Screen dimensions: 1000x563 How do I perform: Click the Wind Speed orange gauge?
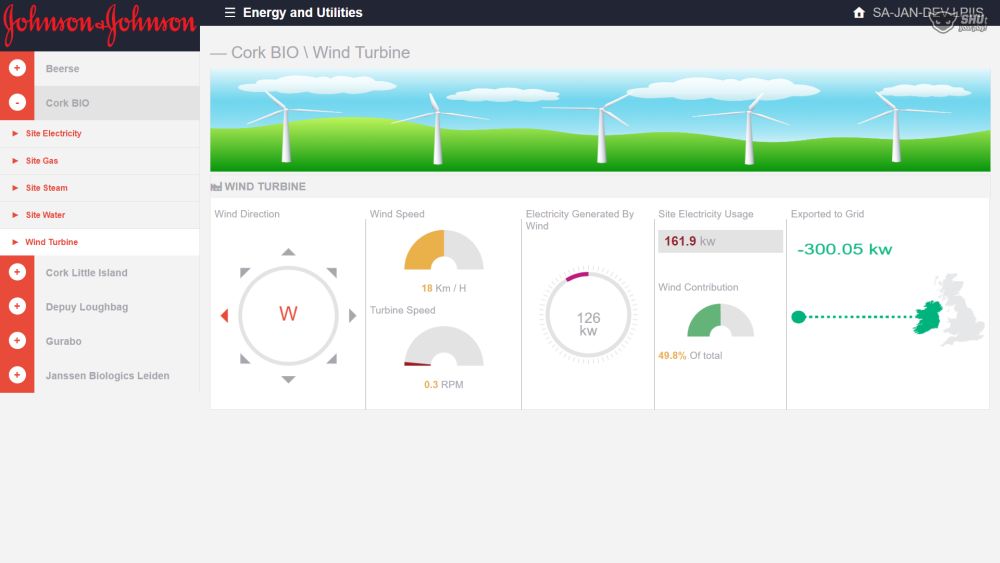[444, 250]
